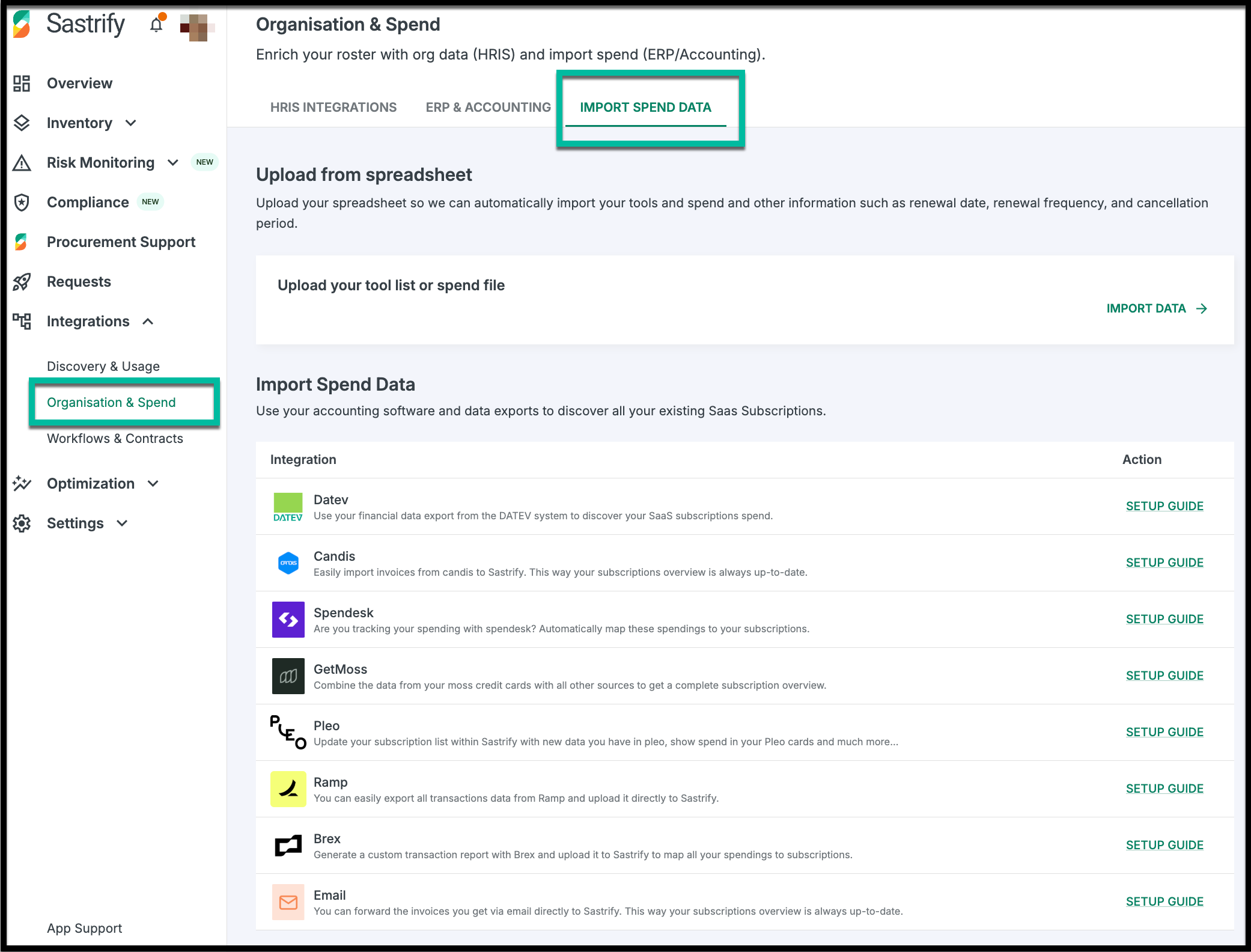
Task: Open the GetMoss setup guide
Action: point(1164,676)
